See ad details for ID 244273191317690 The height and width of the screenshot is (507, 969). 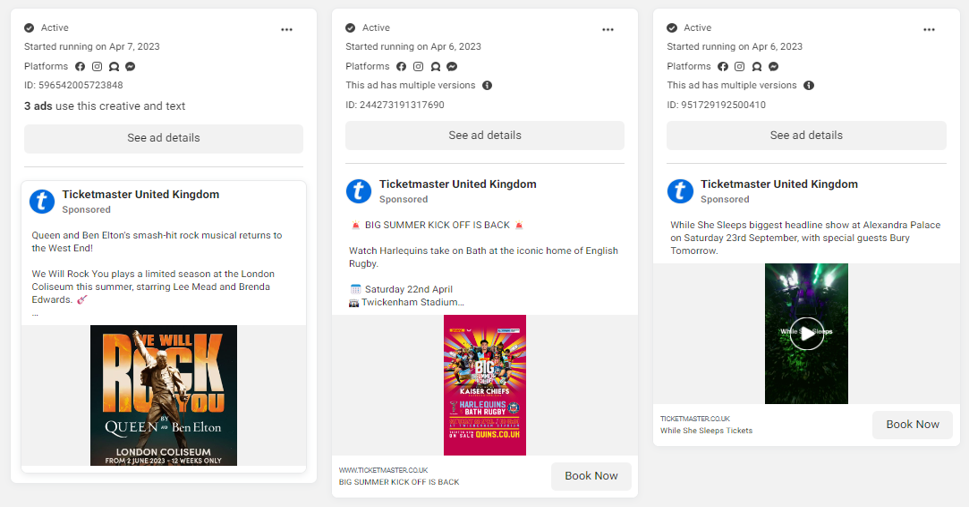[485, 135]
